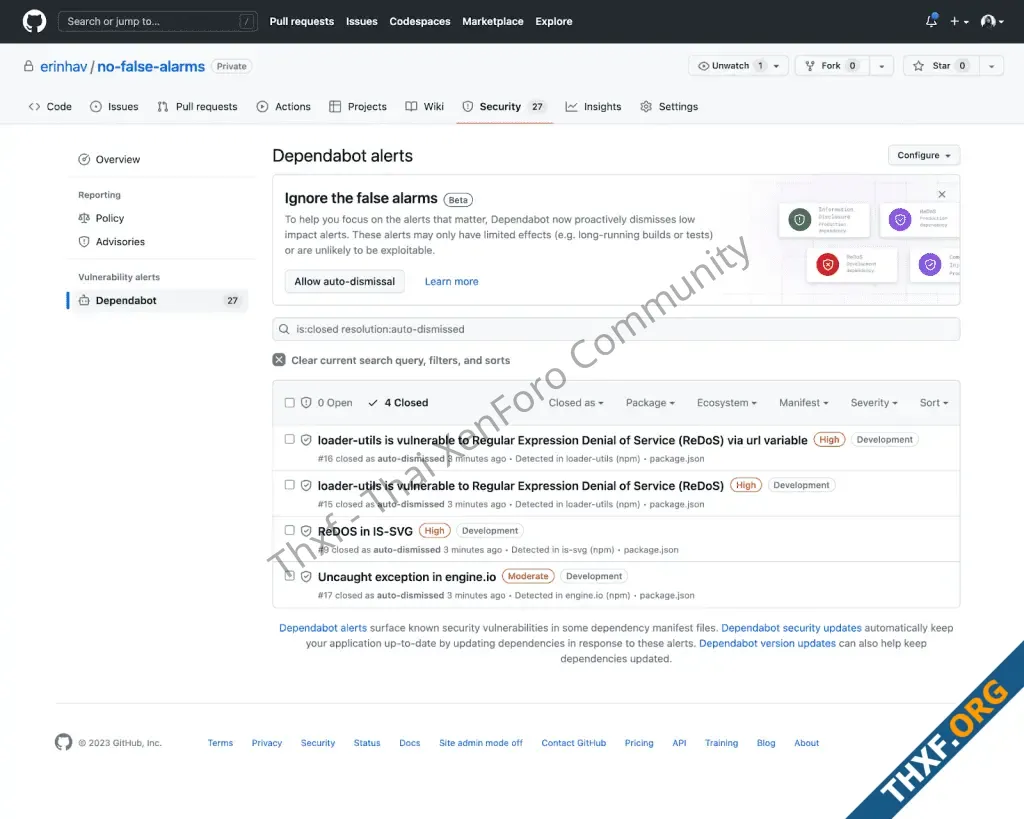The width and height of the screenshot is (1024, 819).
Task: Click Allow auto-dismissal button
Action: point(344,281)
